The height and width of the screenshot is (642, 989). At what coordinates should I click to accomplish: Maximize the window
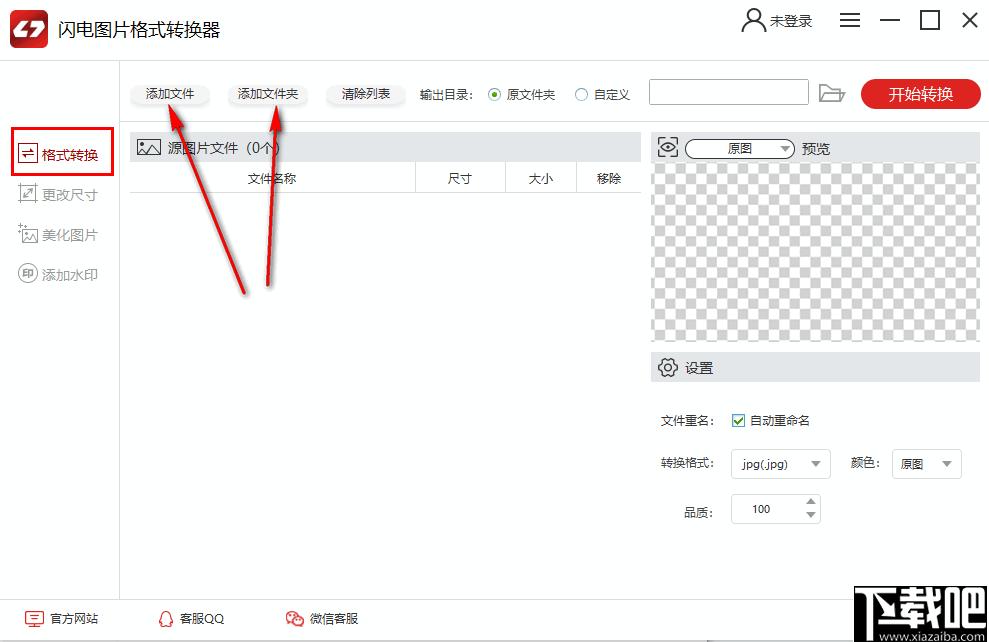click(x=930, y=20)
